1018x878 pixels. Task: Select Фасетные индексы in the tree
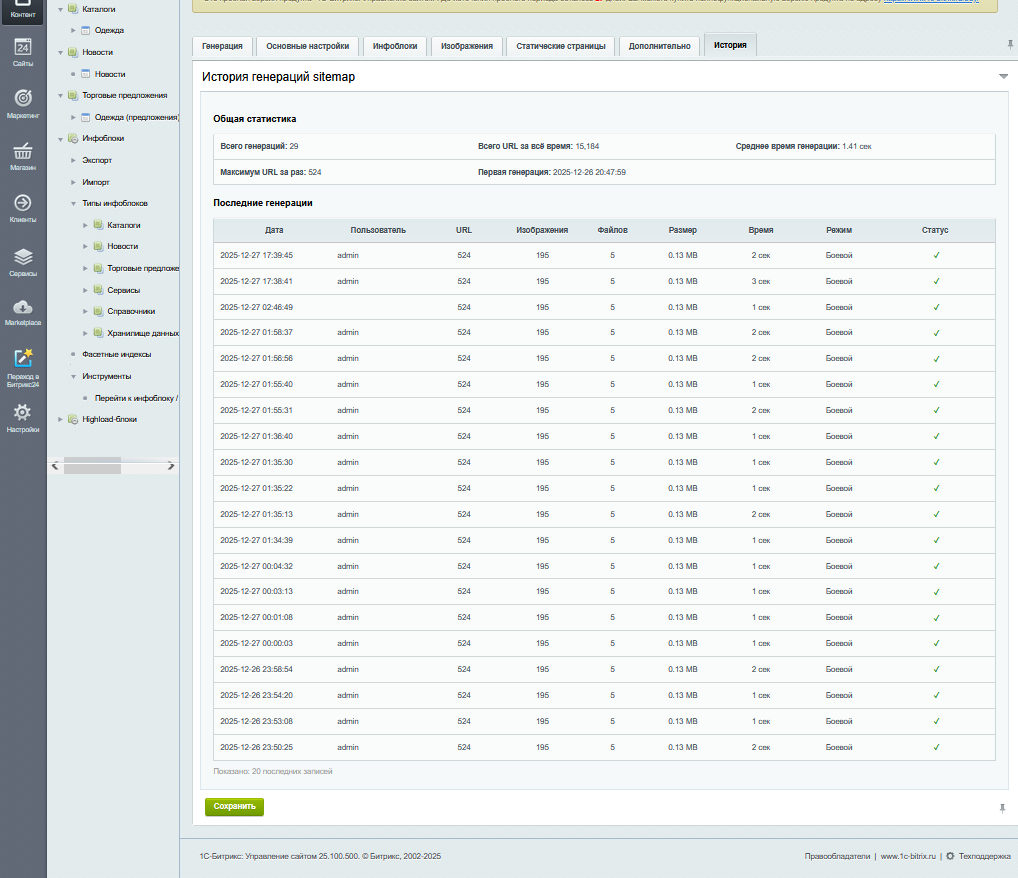[x=116, y=355]
